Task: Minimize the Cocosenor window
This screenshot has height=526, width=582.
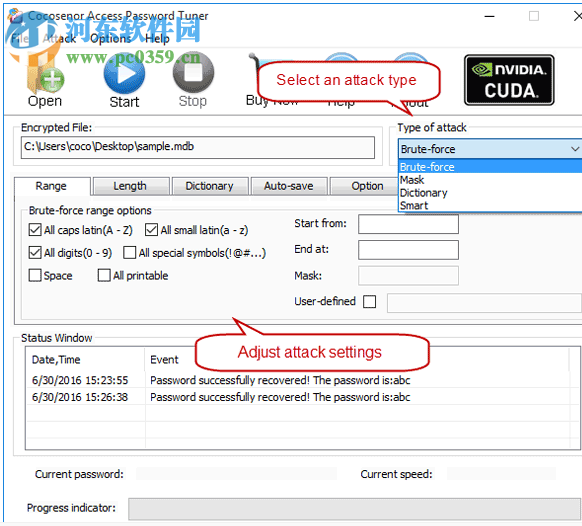Action: tap(489, 16)
